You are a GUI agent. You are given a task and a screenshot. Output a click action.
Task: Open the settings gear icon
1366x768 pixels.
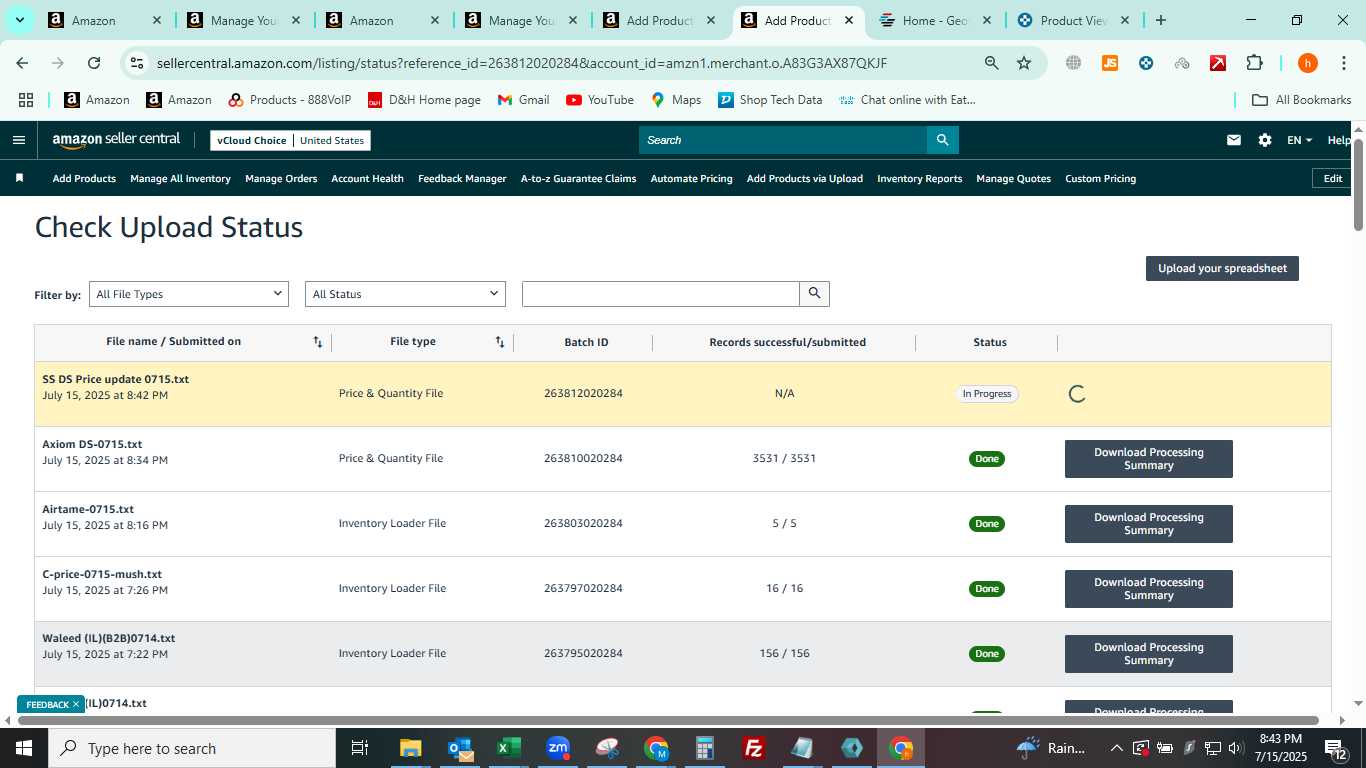coord(1265,140)
